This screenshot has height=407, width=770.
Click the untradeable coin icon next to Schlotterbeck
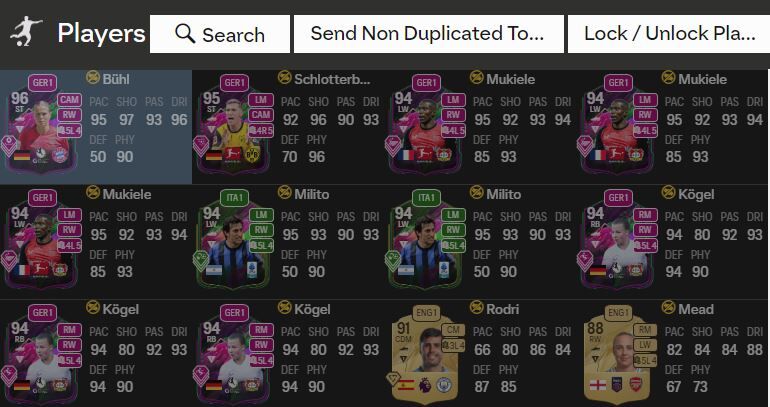click(x=284, y=78)
